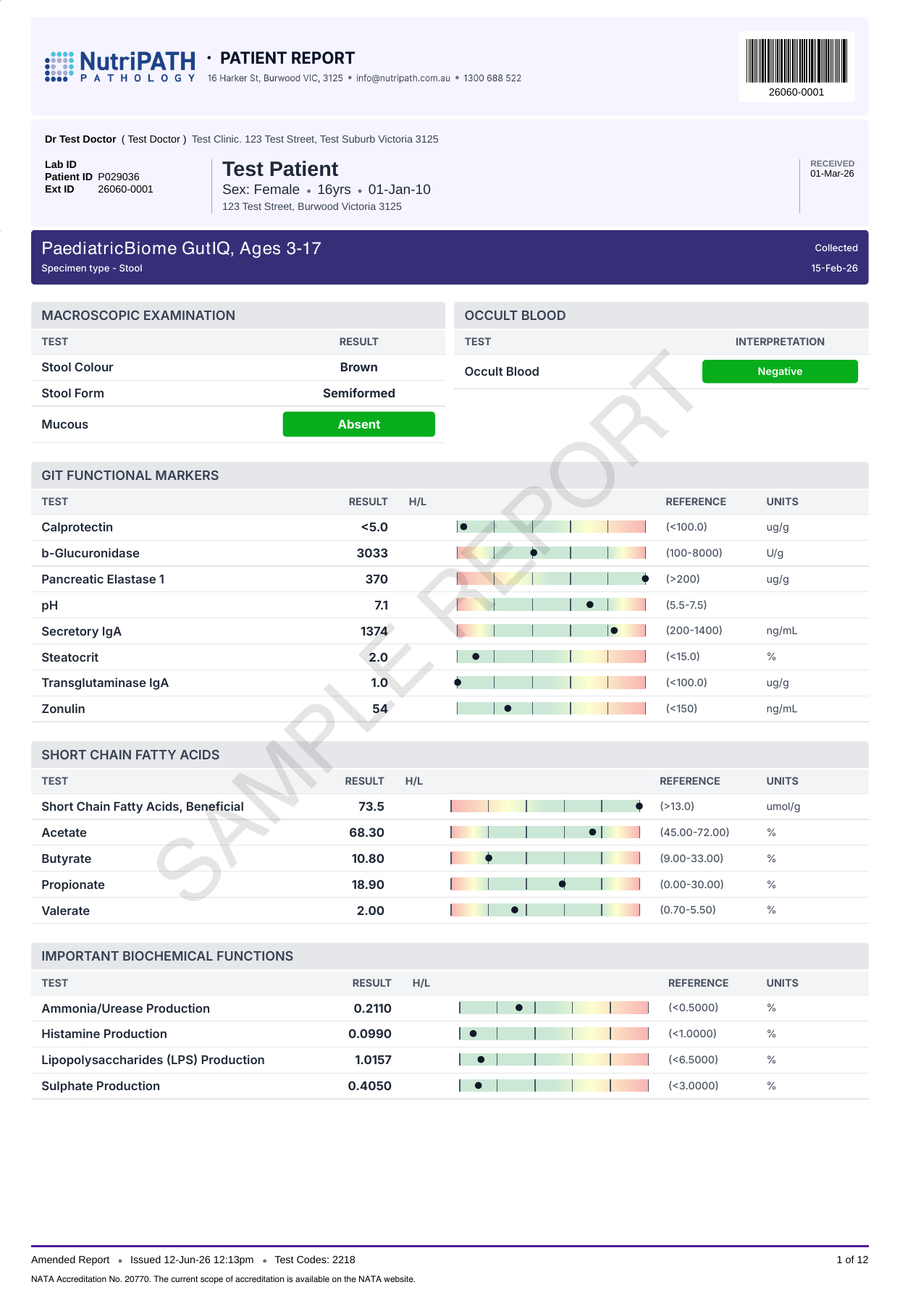Click the Zonulin range indicator bar
900x1303 pixels.
(551, 709)
